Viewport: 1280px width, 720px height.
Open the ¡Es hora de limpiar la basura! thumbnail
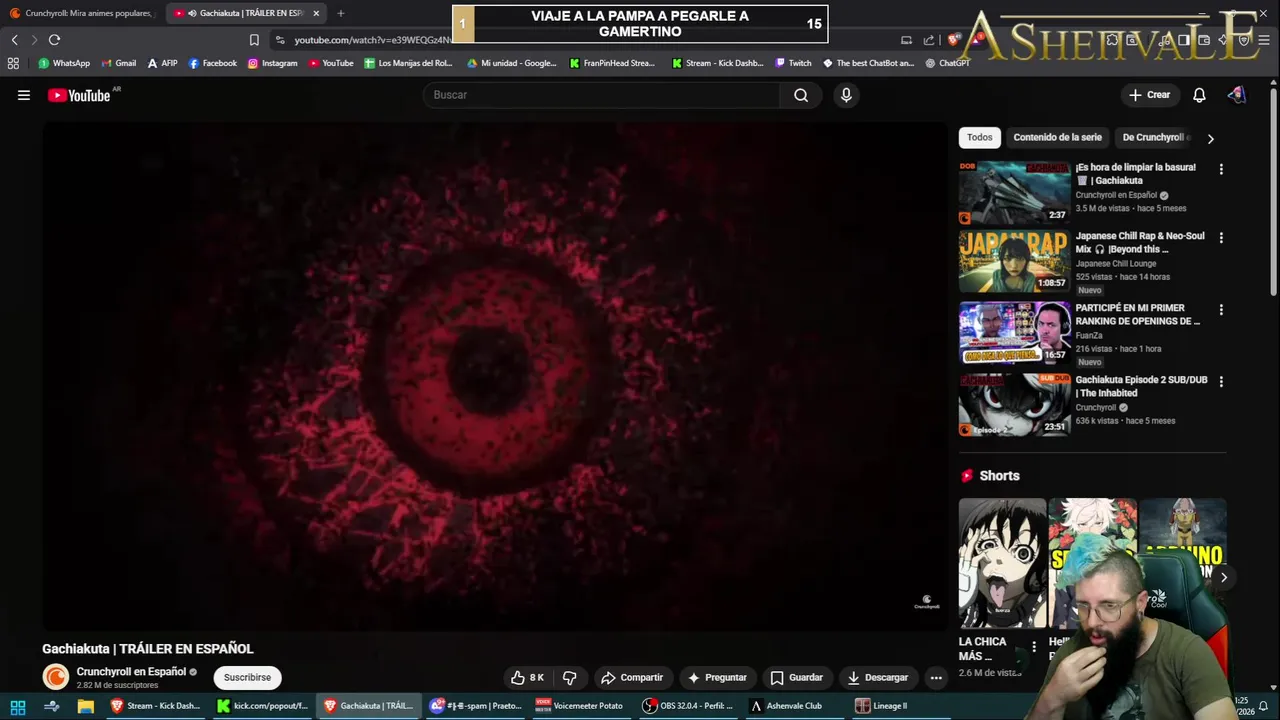point(1014,192)
